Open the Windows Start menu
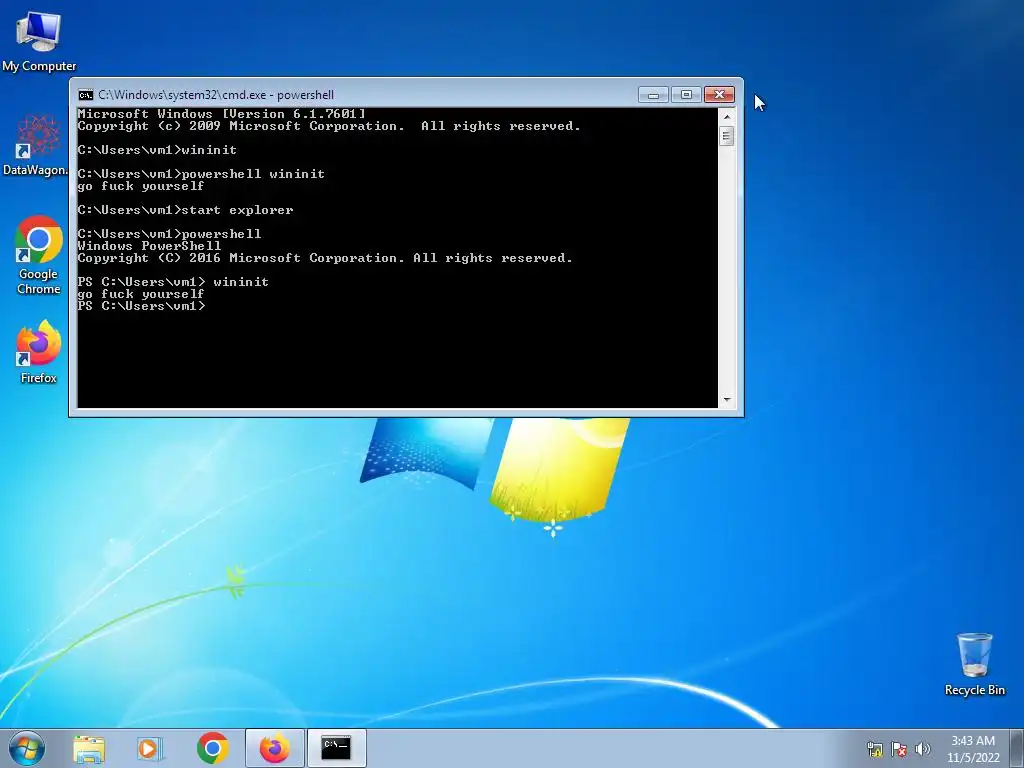This screenshot has width=1024, height=768. pyautogui.click(x=27, y=748)
